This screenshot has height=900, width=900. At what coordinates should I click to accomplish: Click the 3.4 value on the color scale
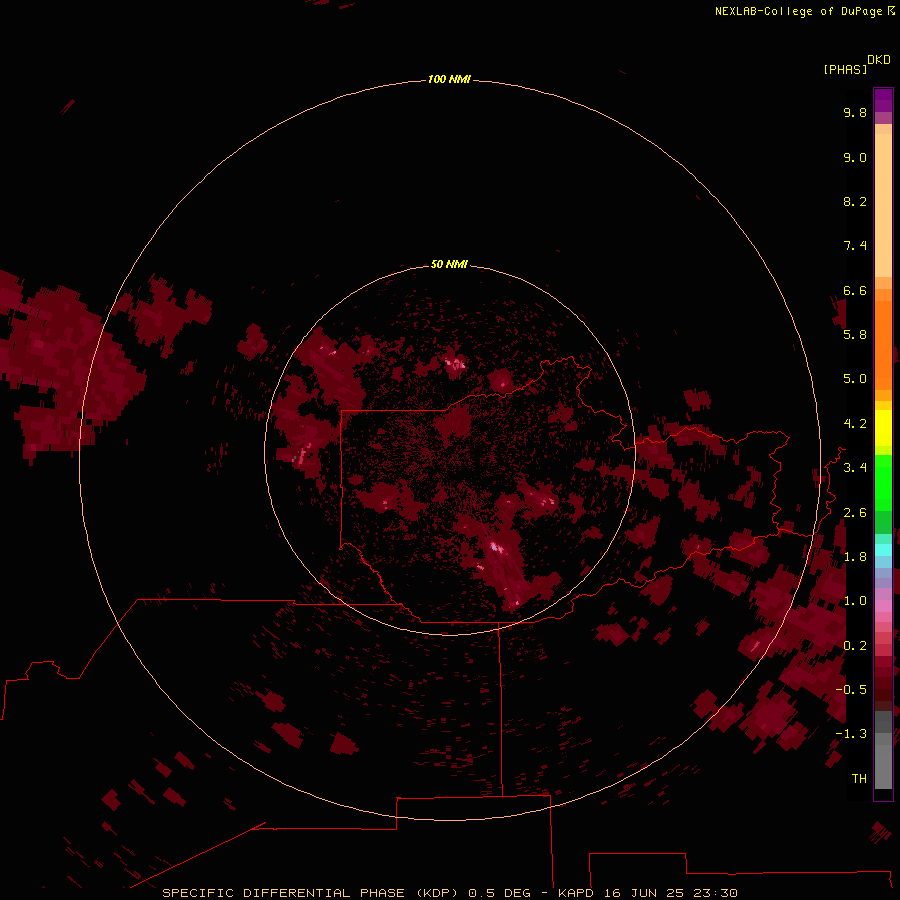click(855, 468)
